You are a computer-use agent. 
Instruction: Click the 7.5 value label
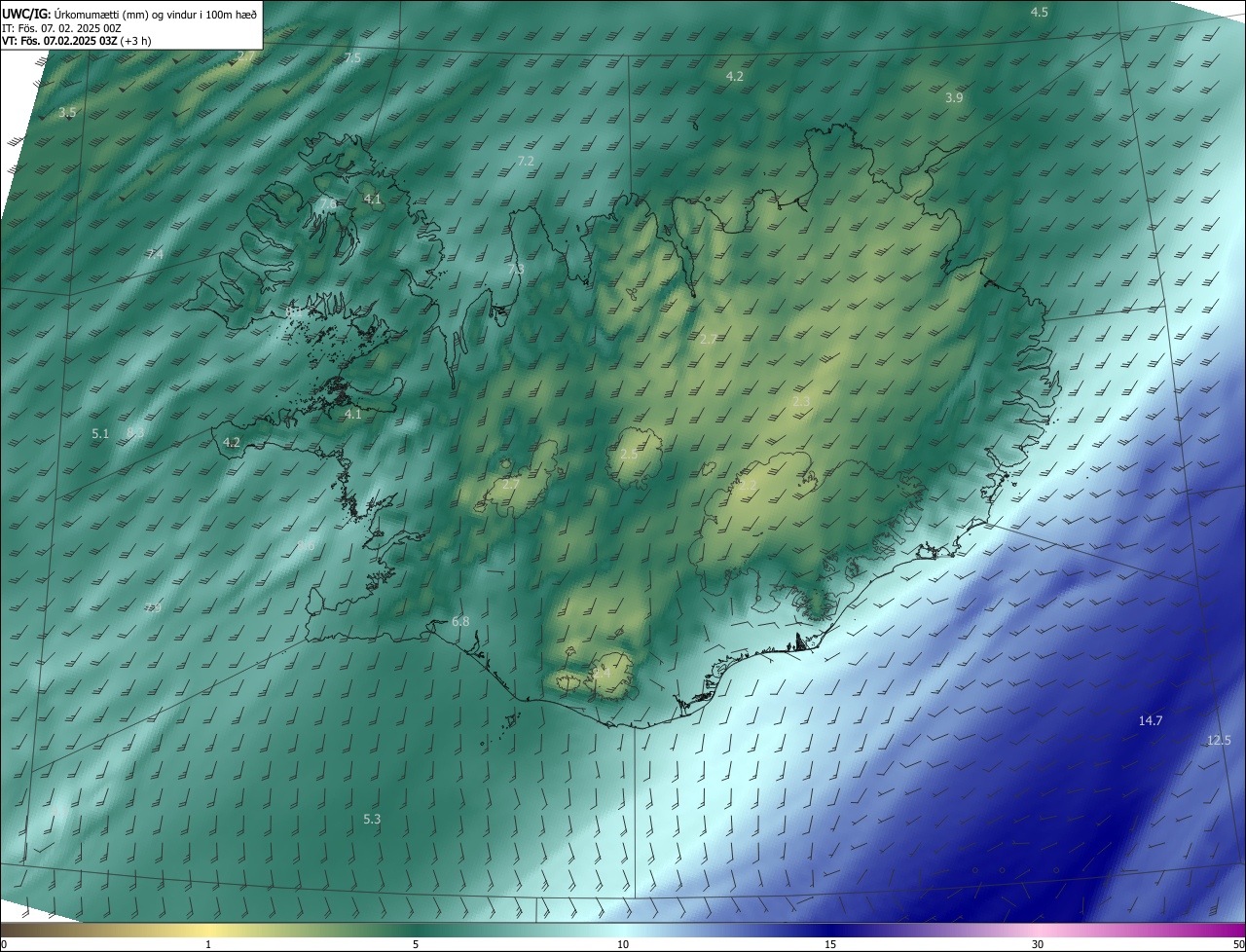point(352,58)
